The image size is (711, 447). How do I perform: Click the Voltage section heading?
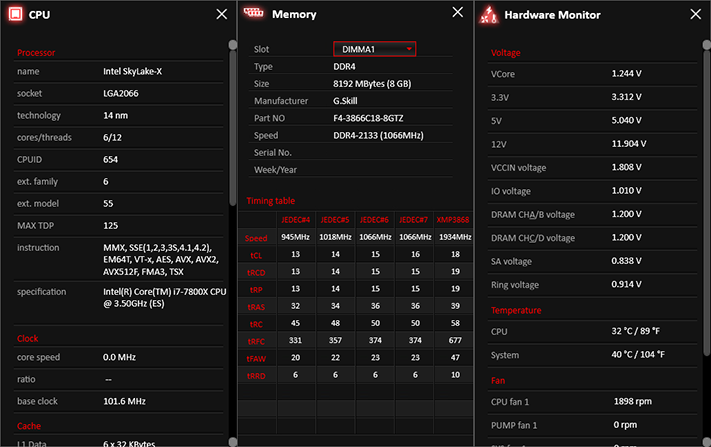tap(506, 53)
